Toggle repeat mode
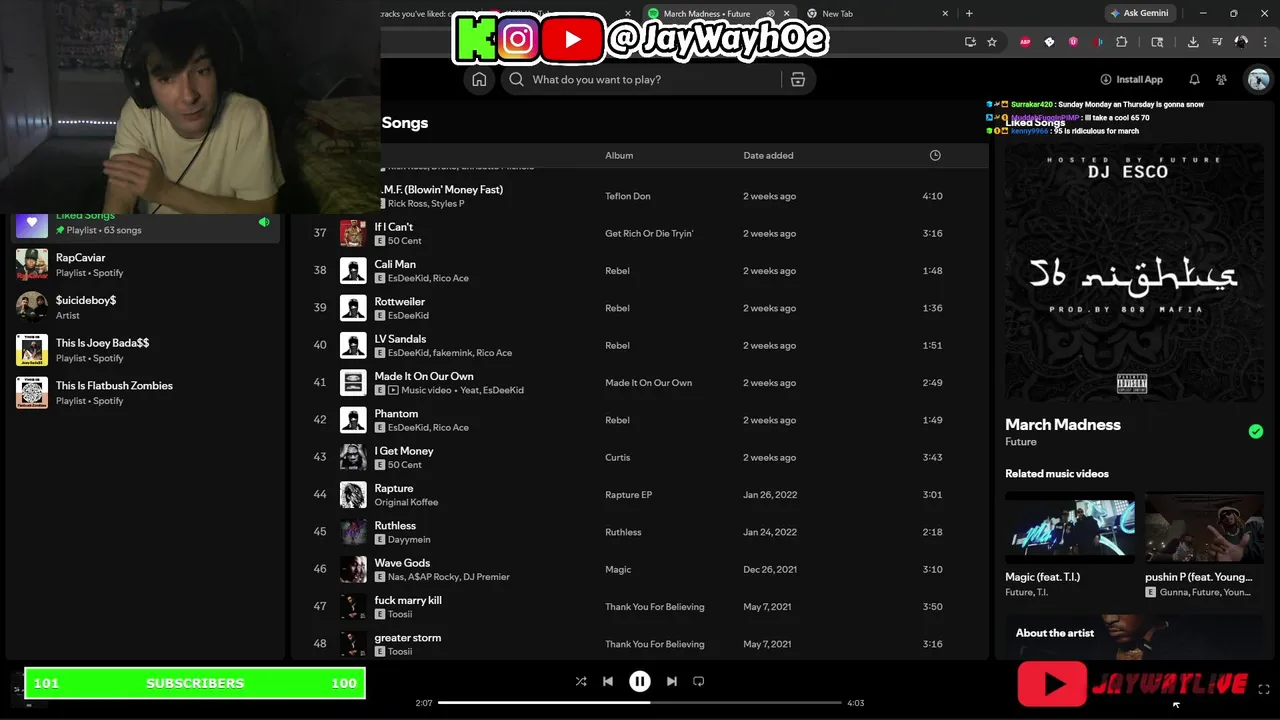Screen dimensions: 1280x720 (x=699, y=681)
